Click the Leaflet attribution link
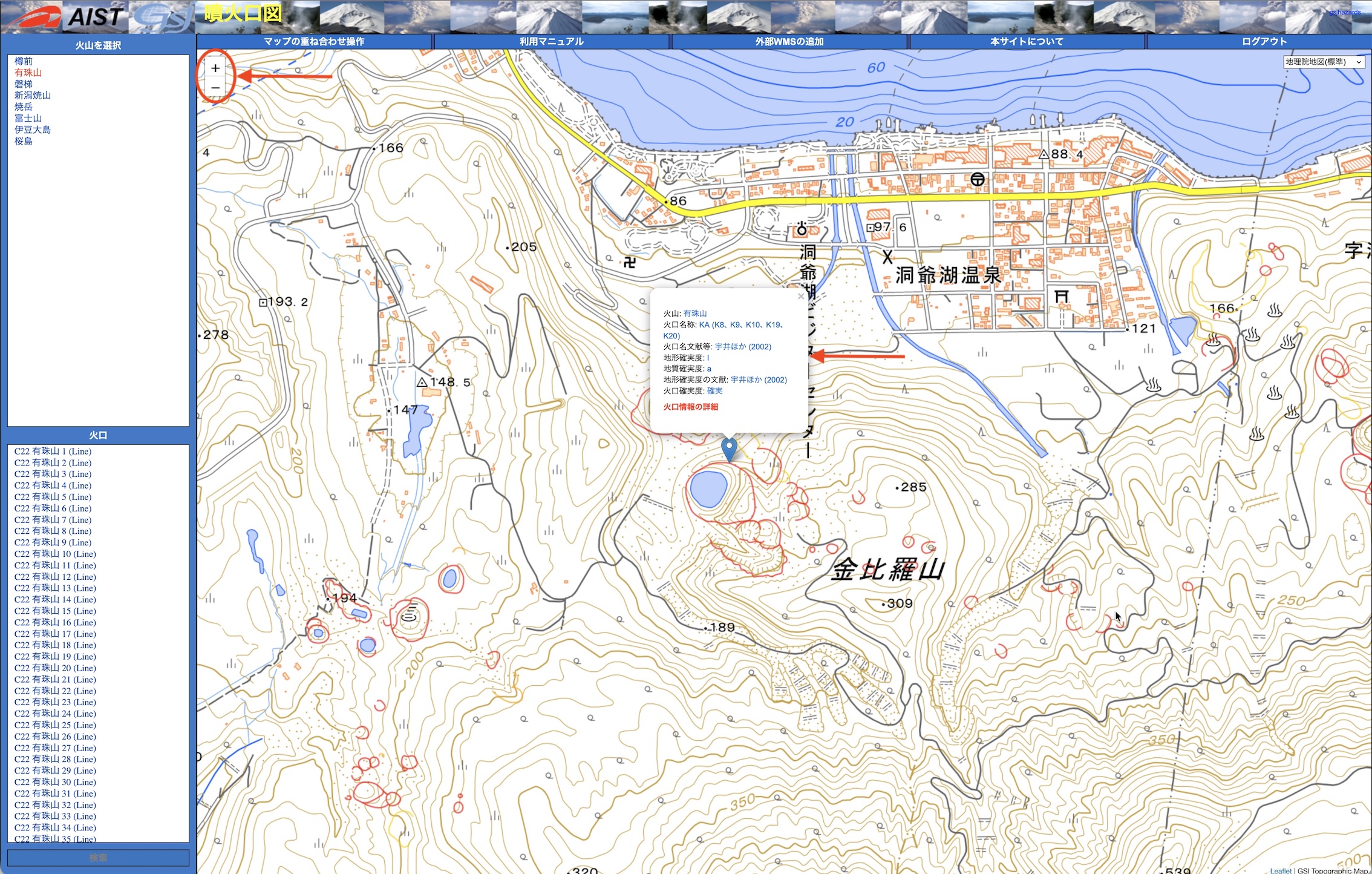 click(1280, 870)
